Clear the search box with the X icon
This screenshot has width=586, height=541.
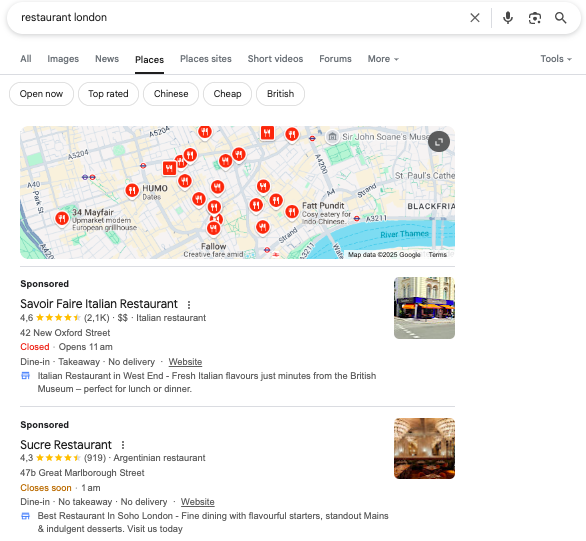[x=475, y=18]
